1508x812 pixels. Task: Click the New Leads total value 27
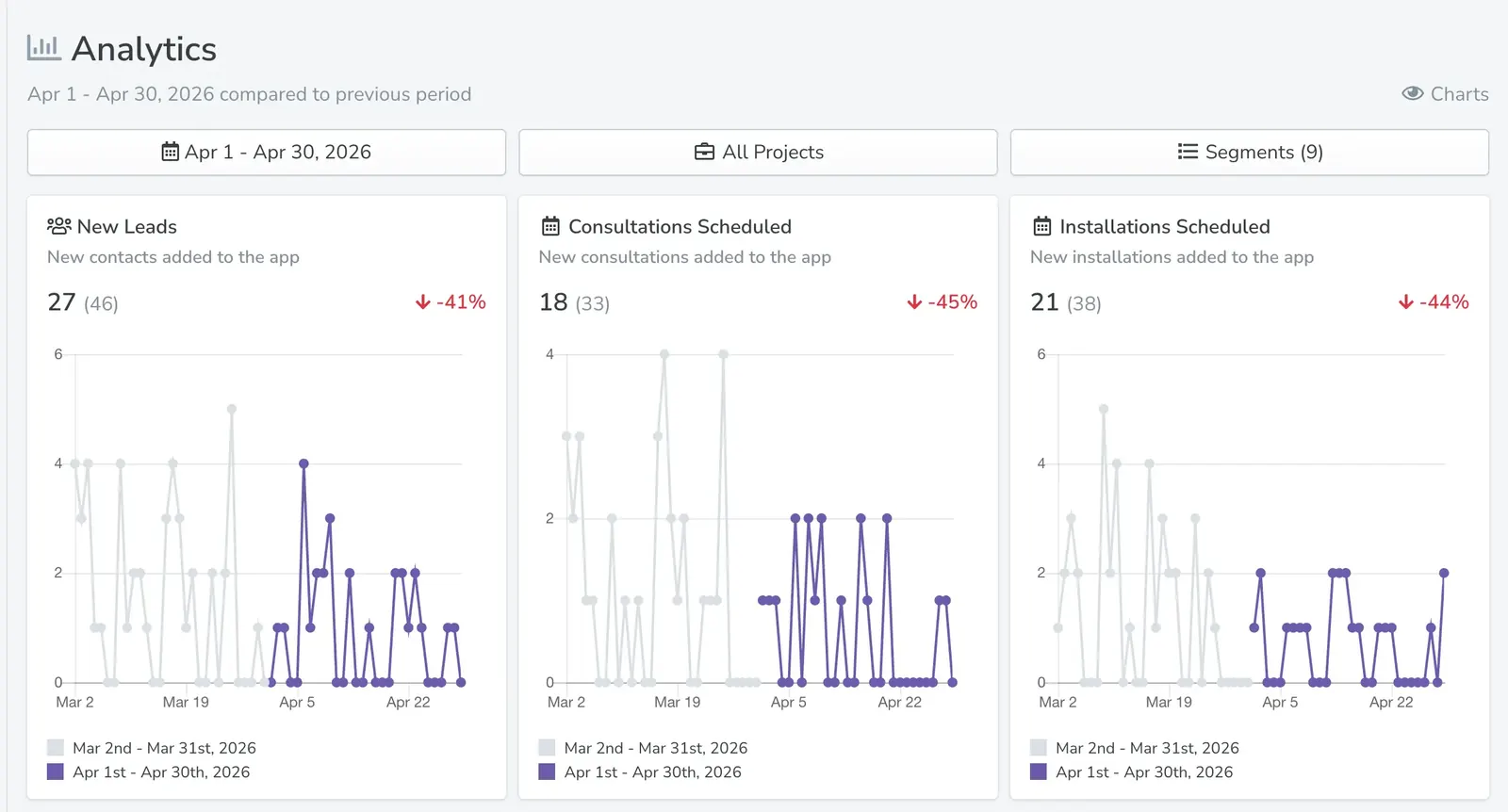point(61,302)
